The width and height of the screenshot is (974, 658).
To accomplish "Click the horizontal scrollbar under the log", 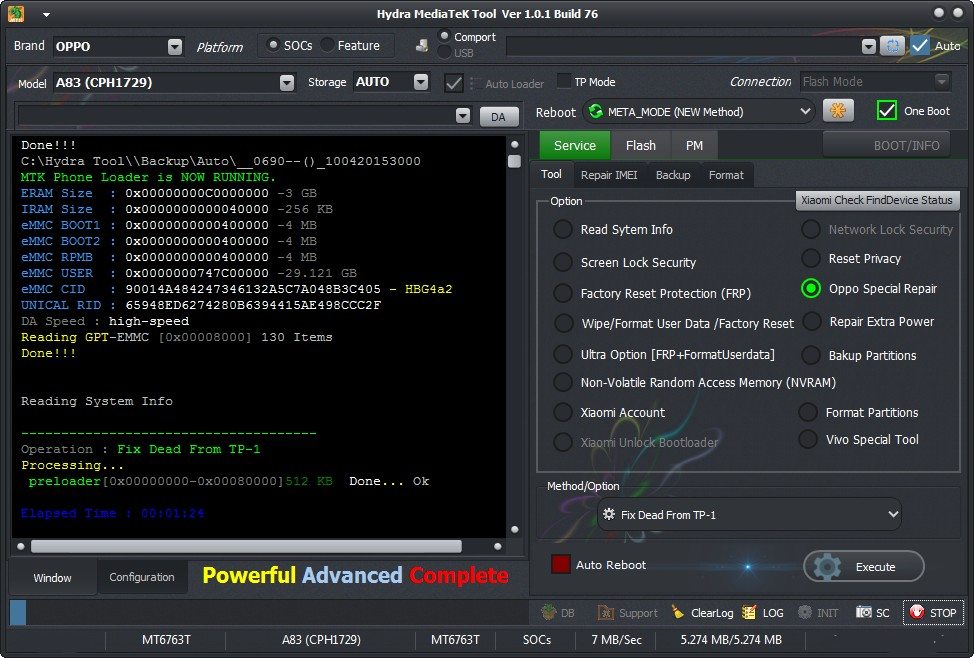I will point(246,546).
